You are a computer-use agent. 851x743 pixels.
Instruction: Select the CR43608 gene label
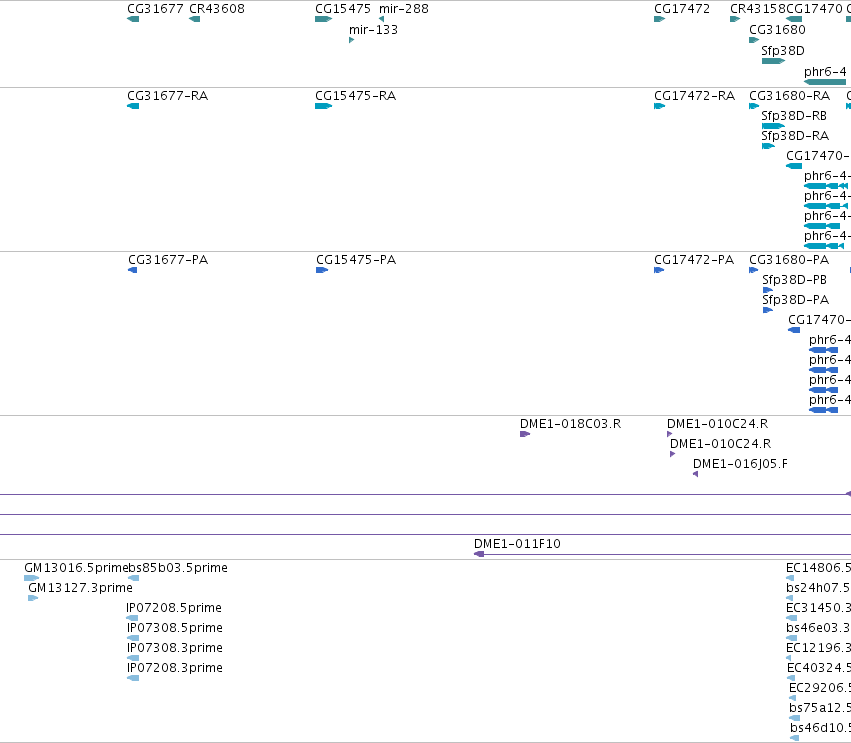pos(217,9)
